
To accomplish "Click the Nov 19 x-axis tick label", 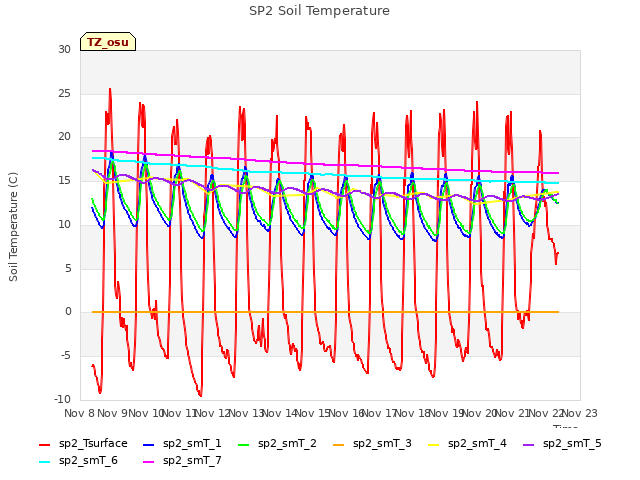I will coord(447,413).
